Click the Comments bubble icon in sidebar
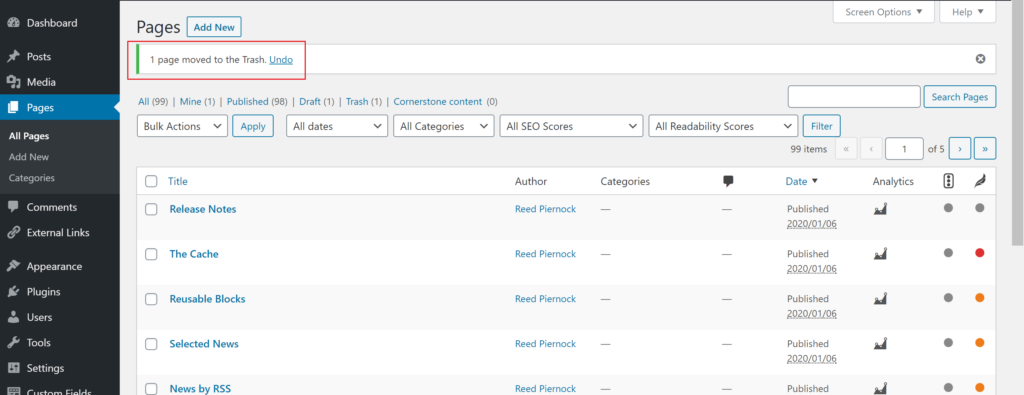 (x=13, y=207)
